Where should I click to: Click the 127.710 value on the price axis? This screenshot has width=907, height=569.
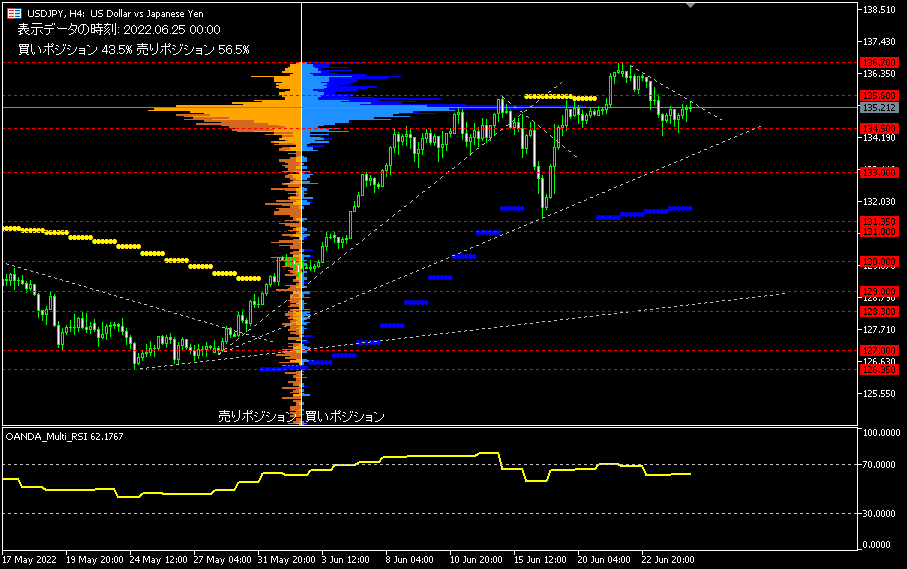click(879, 330)
